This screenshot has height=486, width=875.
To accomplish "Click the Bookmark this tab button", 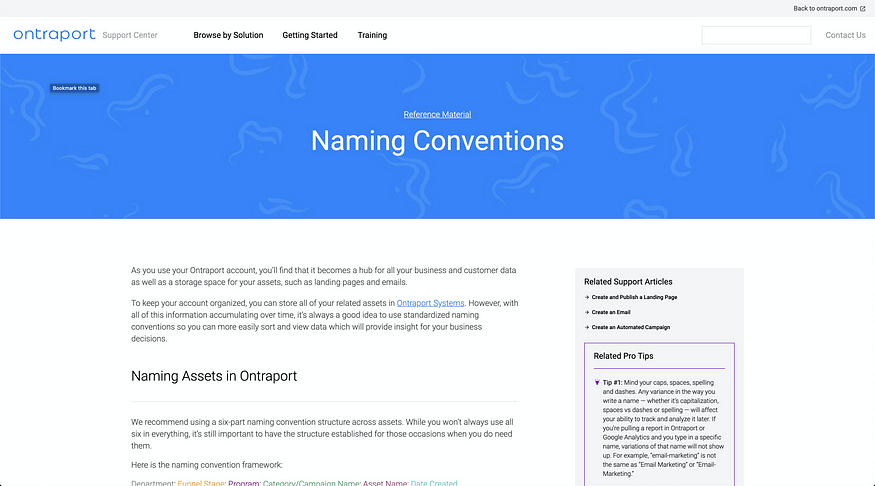I will (74, 88).
